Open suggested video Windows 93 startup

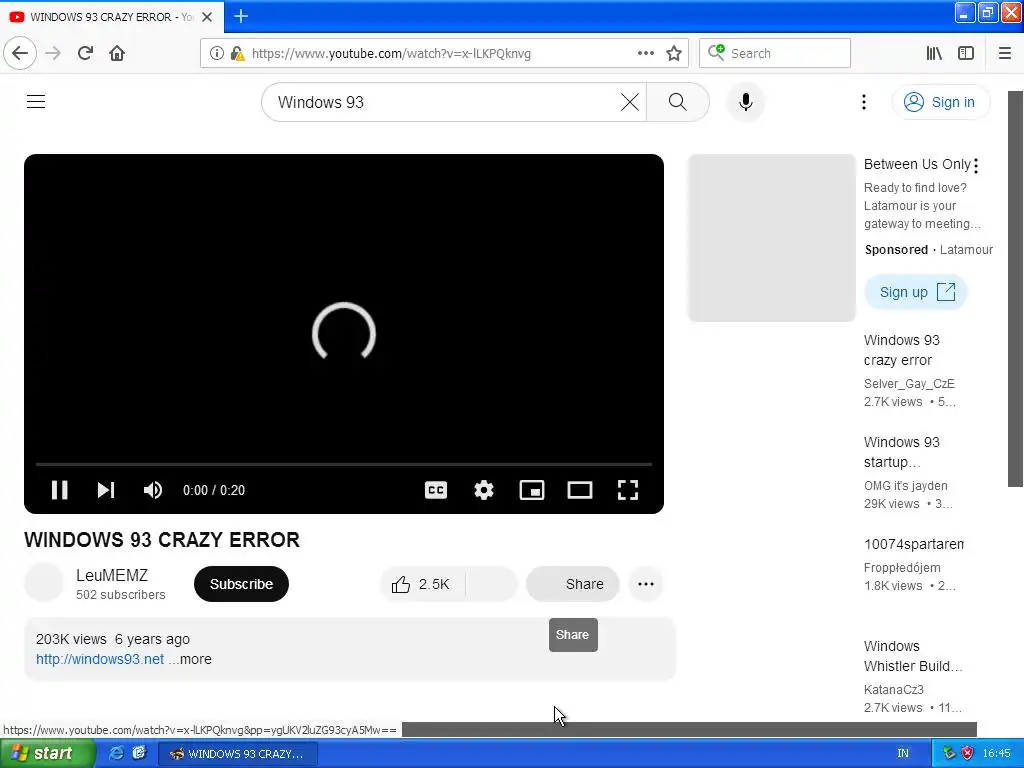pyautogui.click(x=901, y=452)
